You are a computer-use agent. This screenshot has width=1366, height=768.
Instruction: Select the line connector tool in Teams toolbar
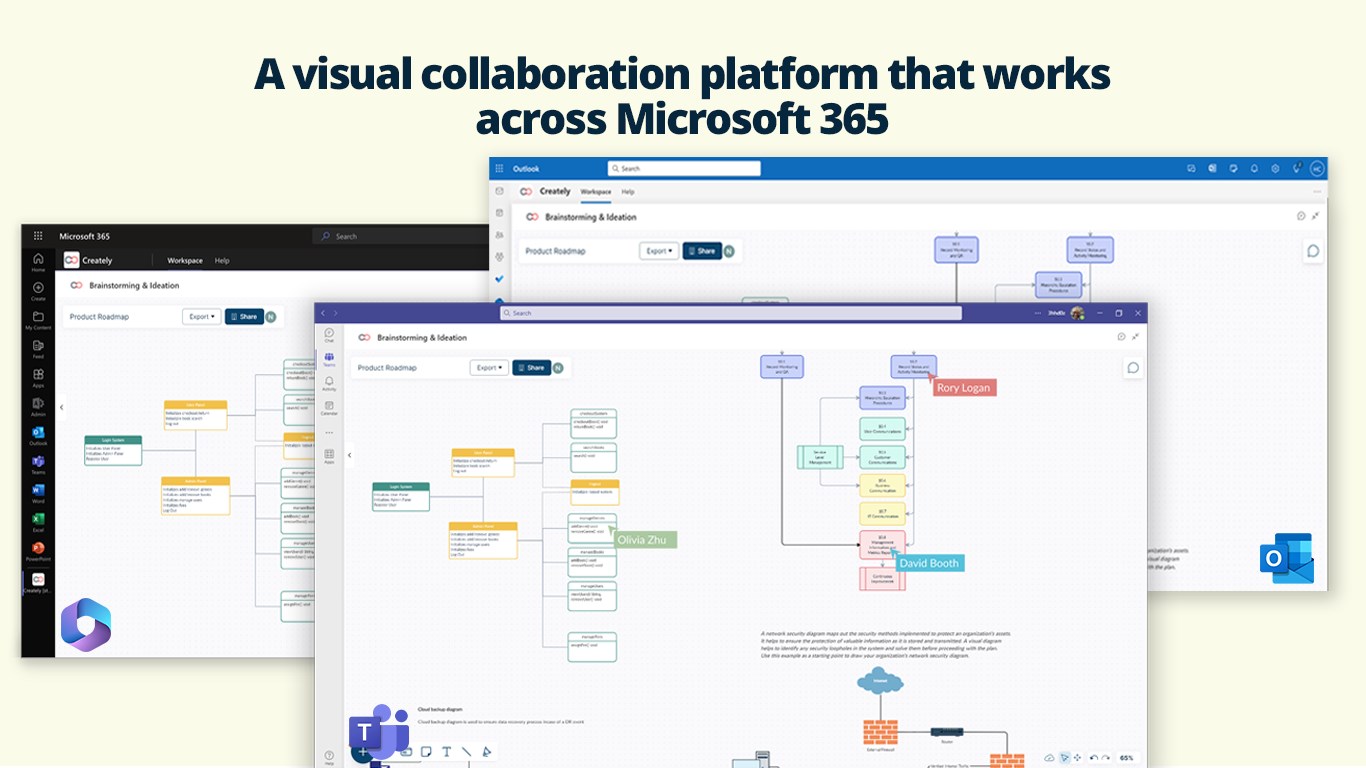pyautogui.click(x=466, y=751)
